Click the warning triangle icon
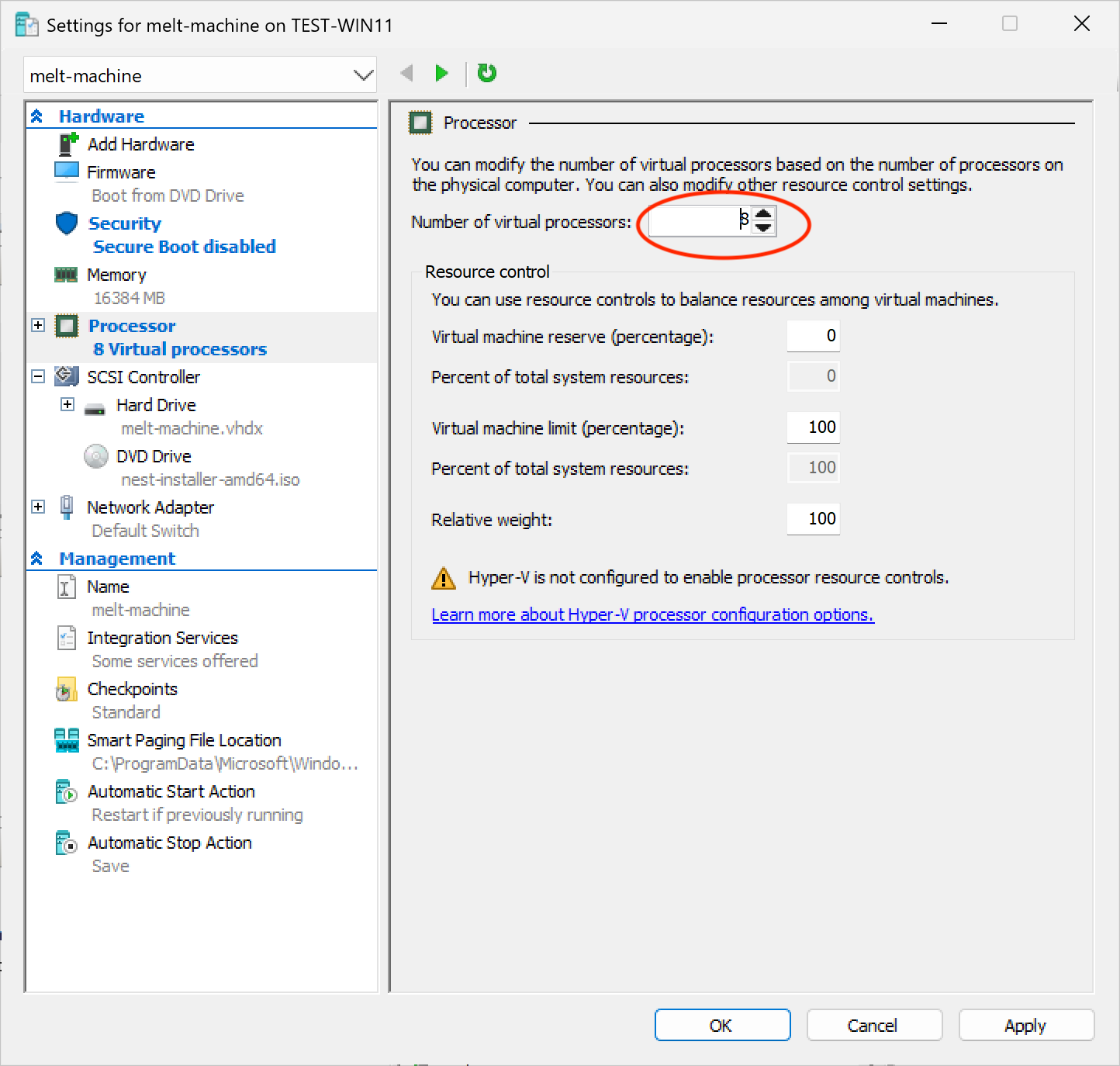1120x1066 pixels. click(444, 578)
